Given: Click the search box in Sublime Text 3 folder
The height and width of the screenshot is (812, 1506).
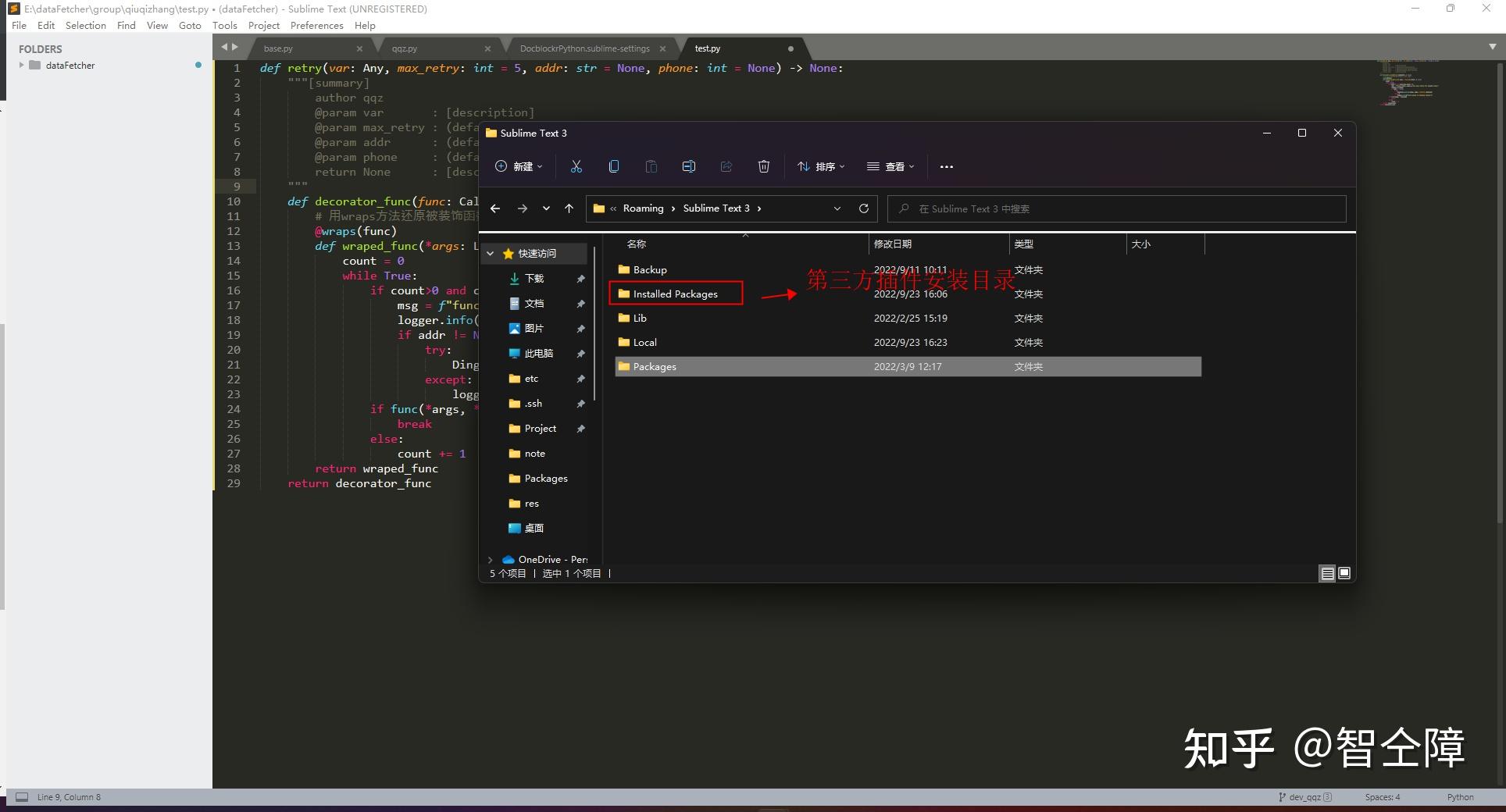Looking at the screenshot, I should tap(1117, 208).
